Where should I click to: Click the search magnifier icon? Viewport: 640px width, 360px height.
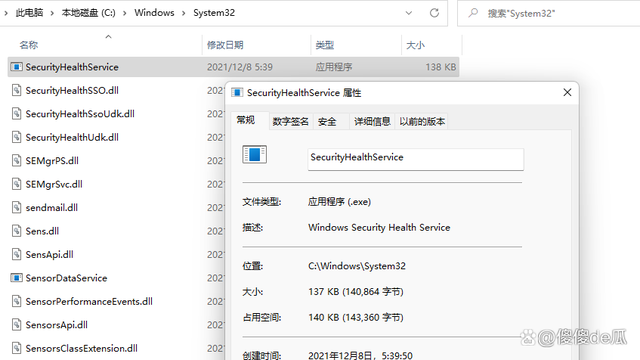tap(473, 13)
